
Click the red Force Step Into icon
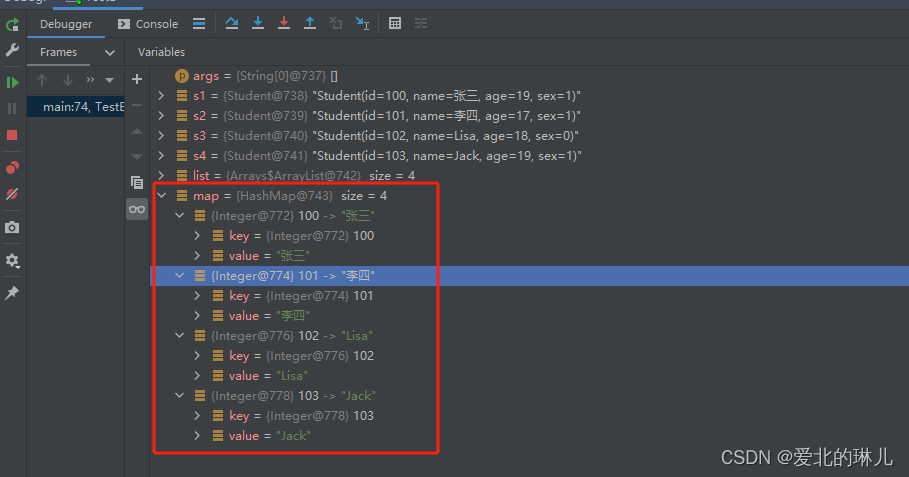coord(283,23)
